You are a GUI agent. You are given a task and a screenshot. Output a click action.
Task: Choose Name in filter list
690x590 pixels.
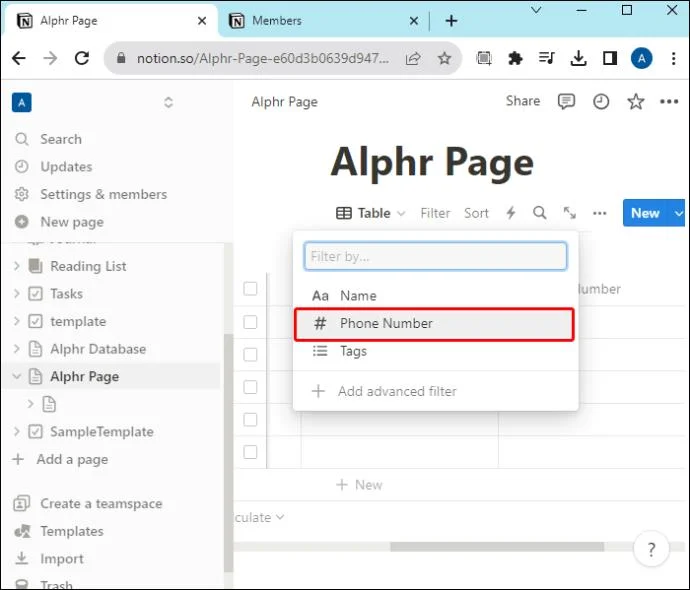click(x=435, y=296)
